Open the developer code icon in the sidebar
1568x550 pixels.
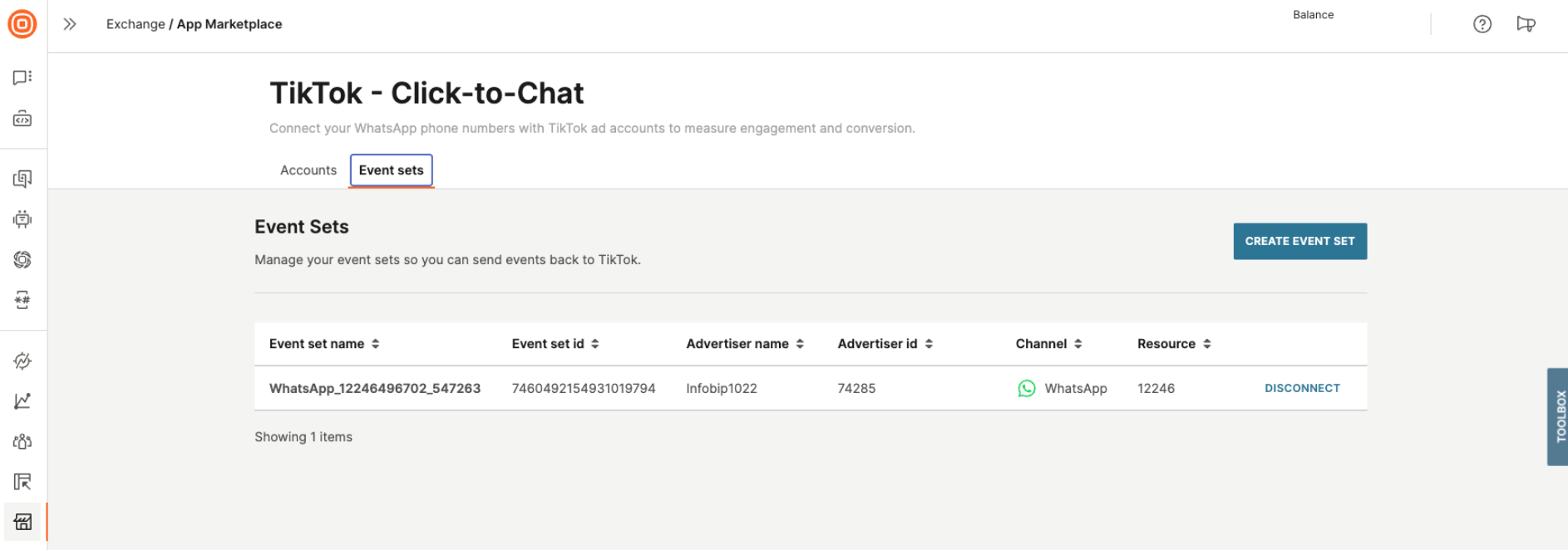coord(22,119)
